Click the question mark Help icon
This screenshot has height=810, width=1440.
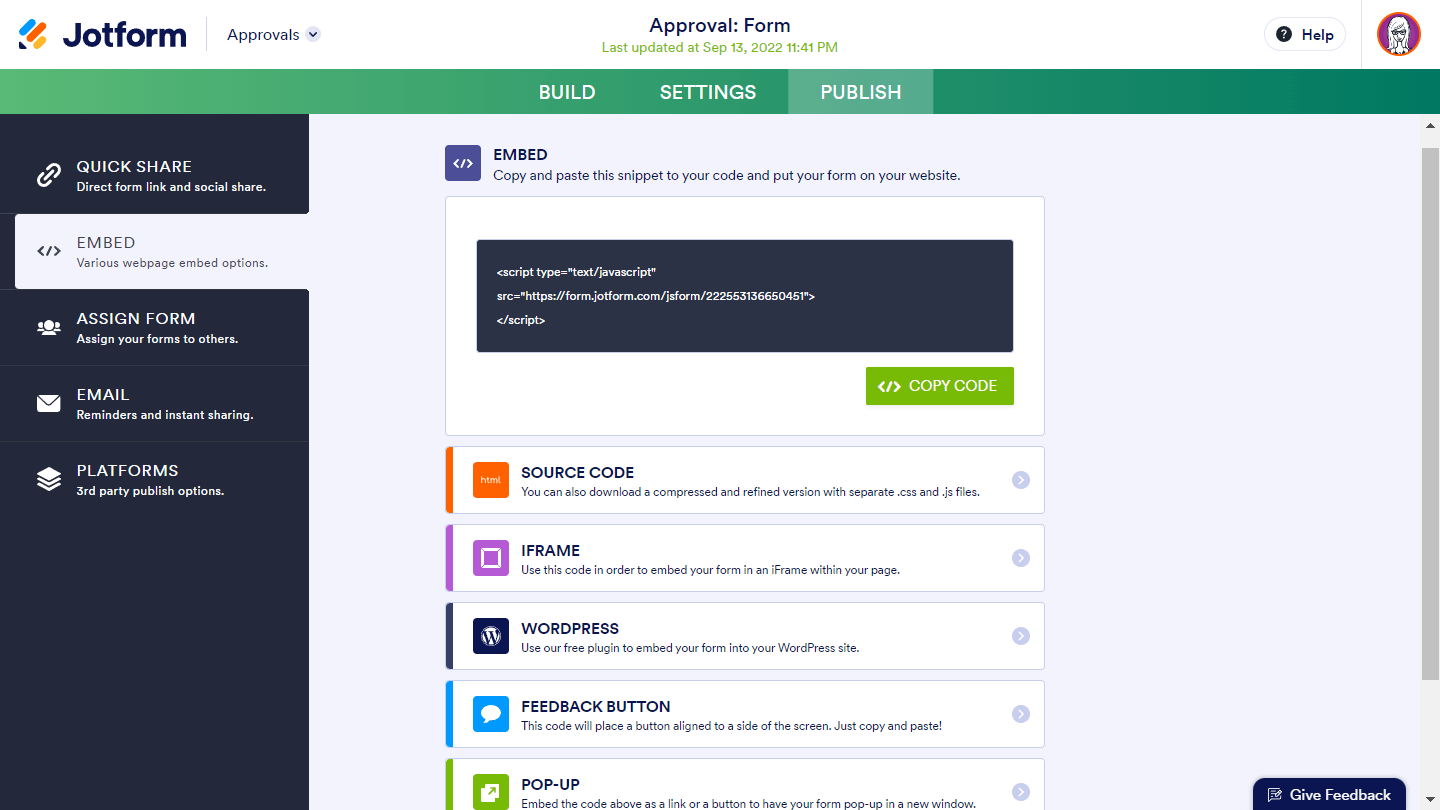click(x=1284, y=34)
